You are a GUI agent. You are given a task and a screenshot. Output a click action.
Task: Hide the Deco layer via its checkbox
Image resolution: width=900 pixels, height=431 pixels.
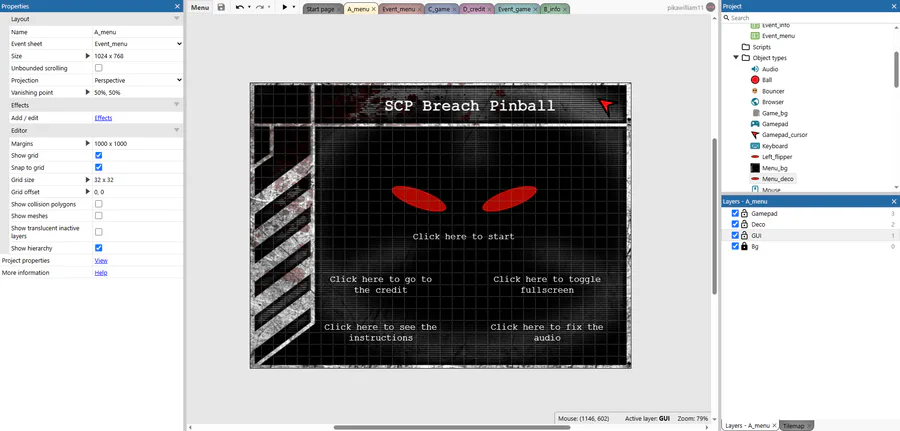(735, 224)
